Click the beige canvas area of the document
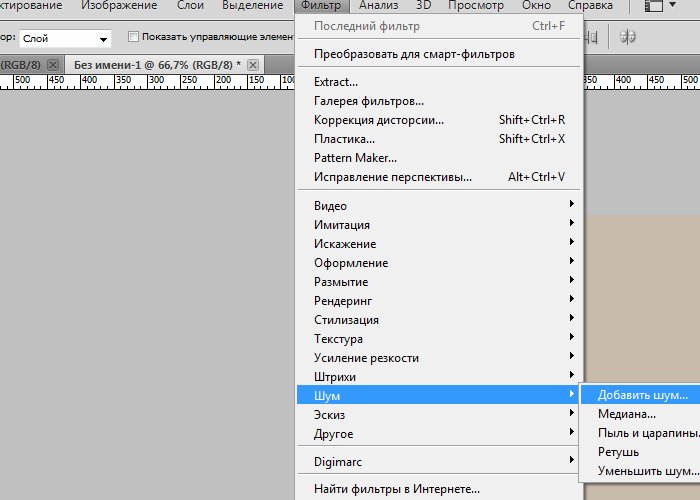The width and height of the screenshot is (700, 500). (x=640, y=300)
